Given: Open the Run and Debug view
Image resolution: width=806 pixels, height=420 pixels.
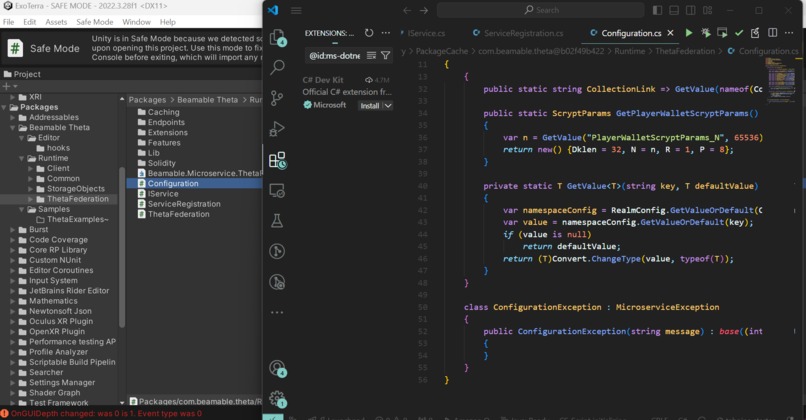Looking at the screenshot, I should 278,129.
